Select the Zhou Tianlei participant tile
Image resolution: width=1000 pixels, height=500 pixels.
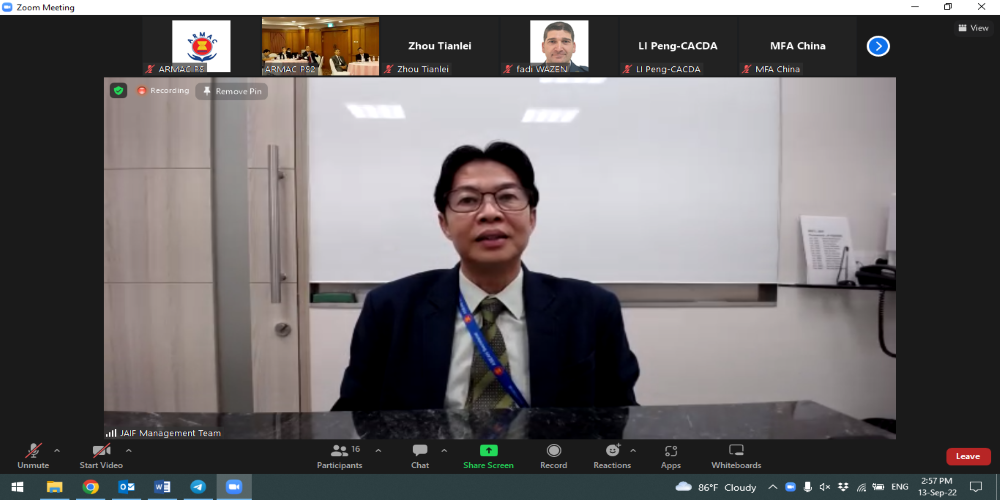[x=439, y=46]
